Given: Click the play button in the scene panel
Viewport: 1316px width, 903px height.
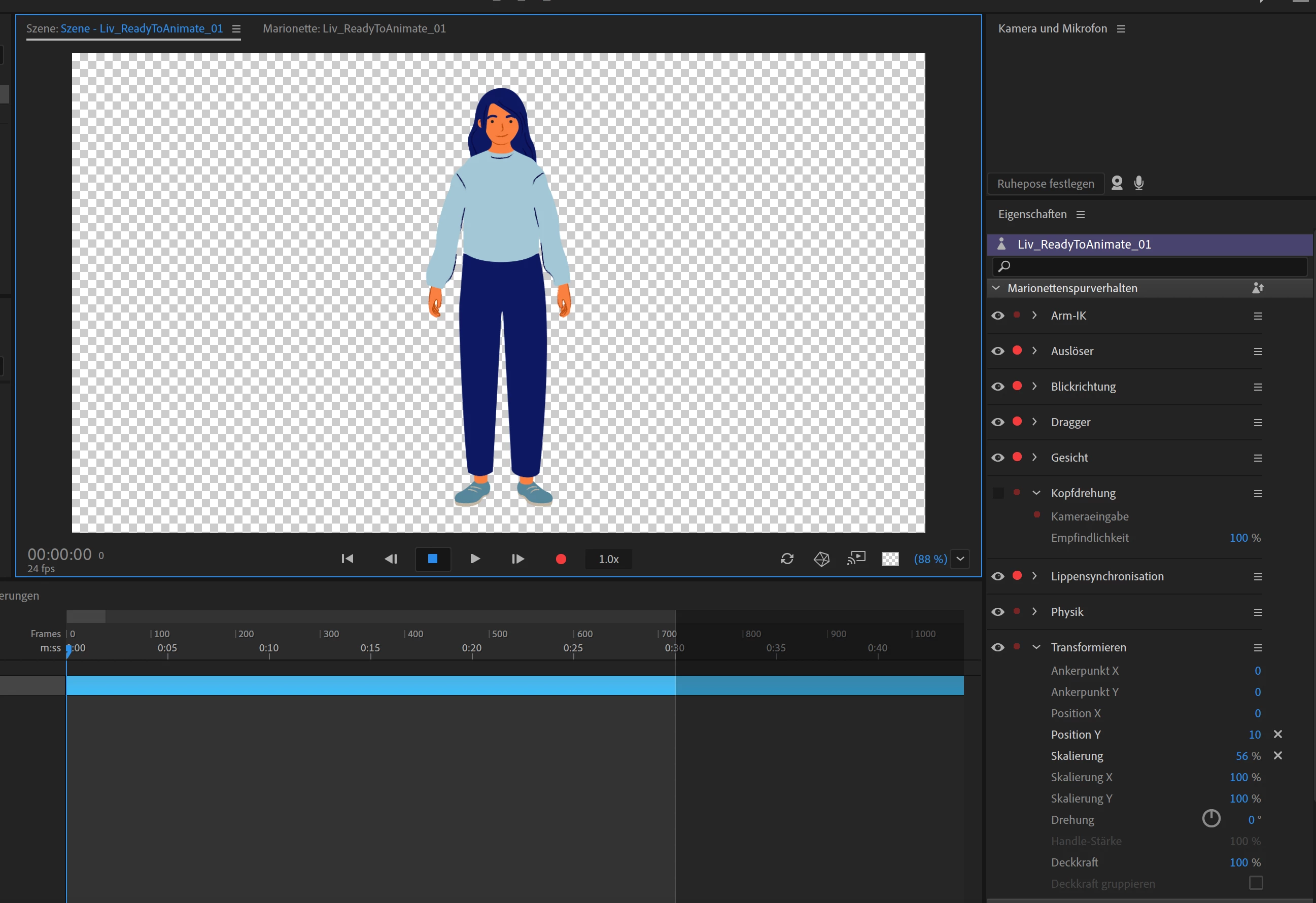Looking at the screenshot, I should (474, 559).
